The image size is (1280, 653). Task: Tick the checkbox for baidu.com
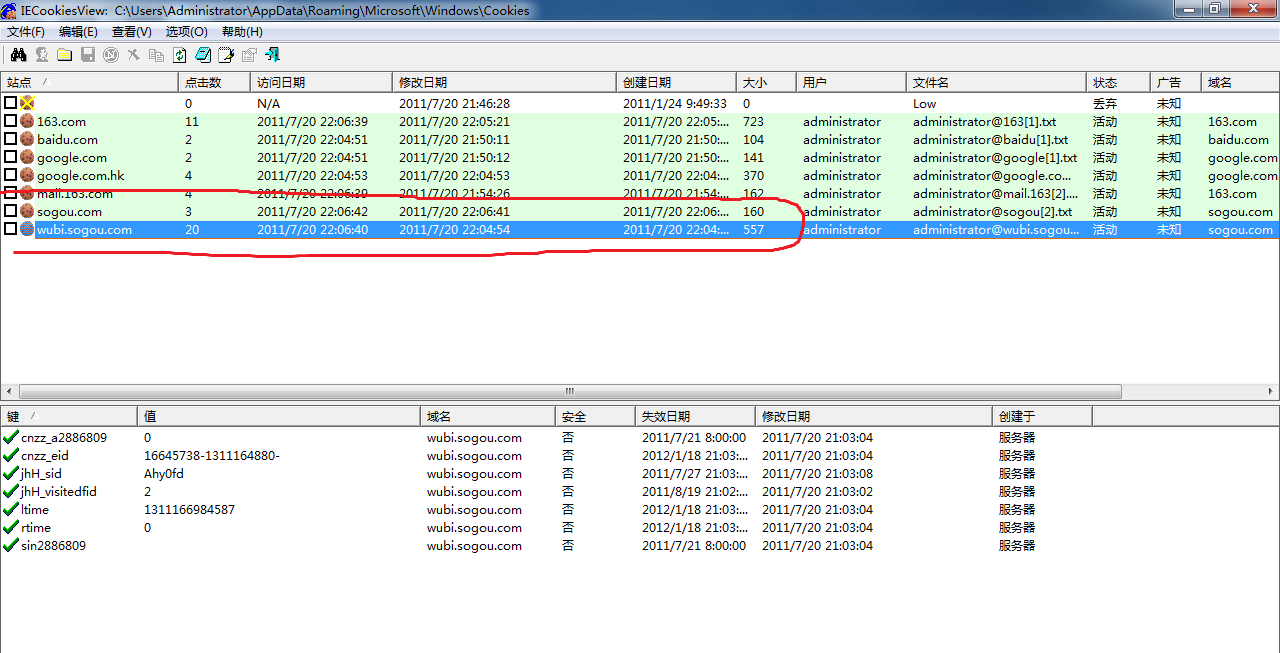[10, 139]
